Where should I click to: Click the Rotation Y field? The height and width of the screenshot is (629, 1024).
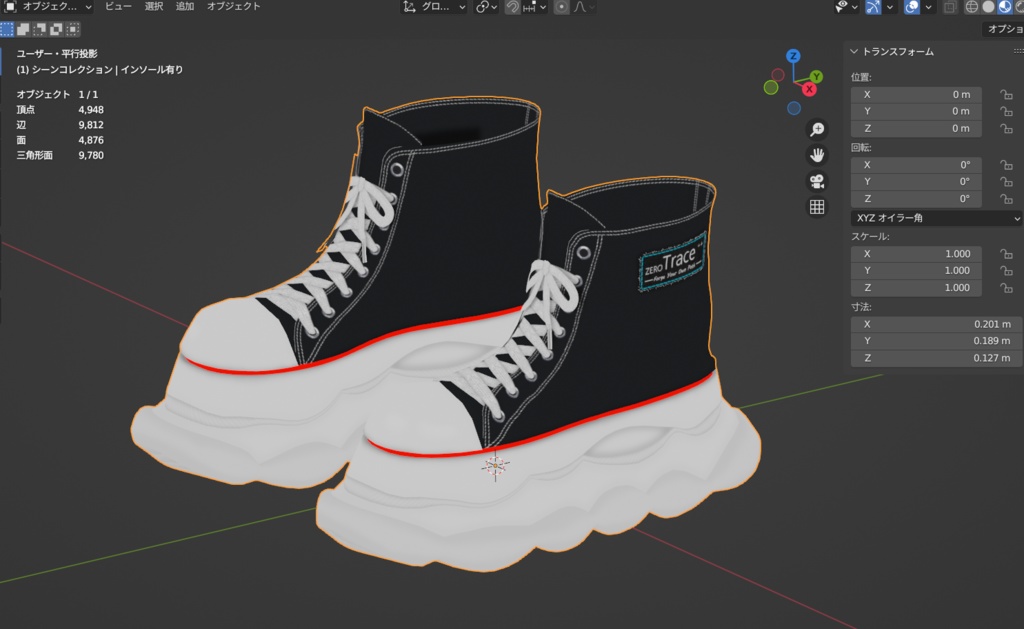[x=916, y=182]
